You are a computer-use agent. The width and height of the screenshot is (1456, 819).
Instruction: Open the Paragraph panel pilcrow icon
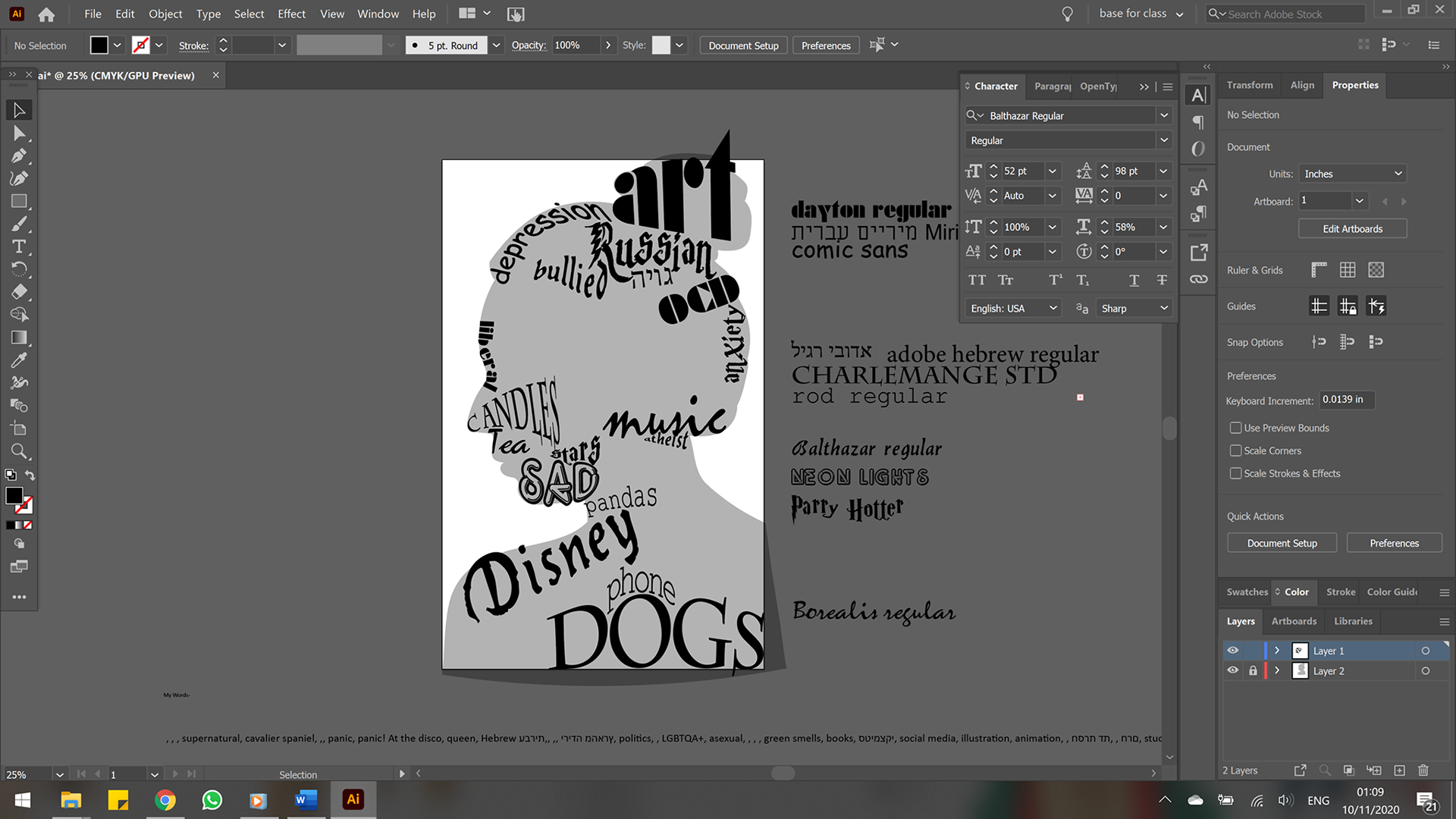[1198, 122]
